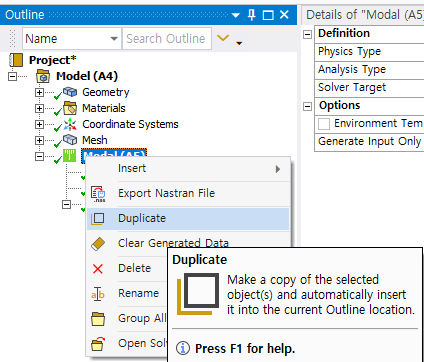This screenshot has height=362, width=424.
Task: Open small arrow next to yellow chevron
Action: click(x=239, y=43)
